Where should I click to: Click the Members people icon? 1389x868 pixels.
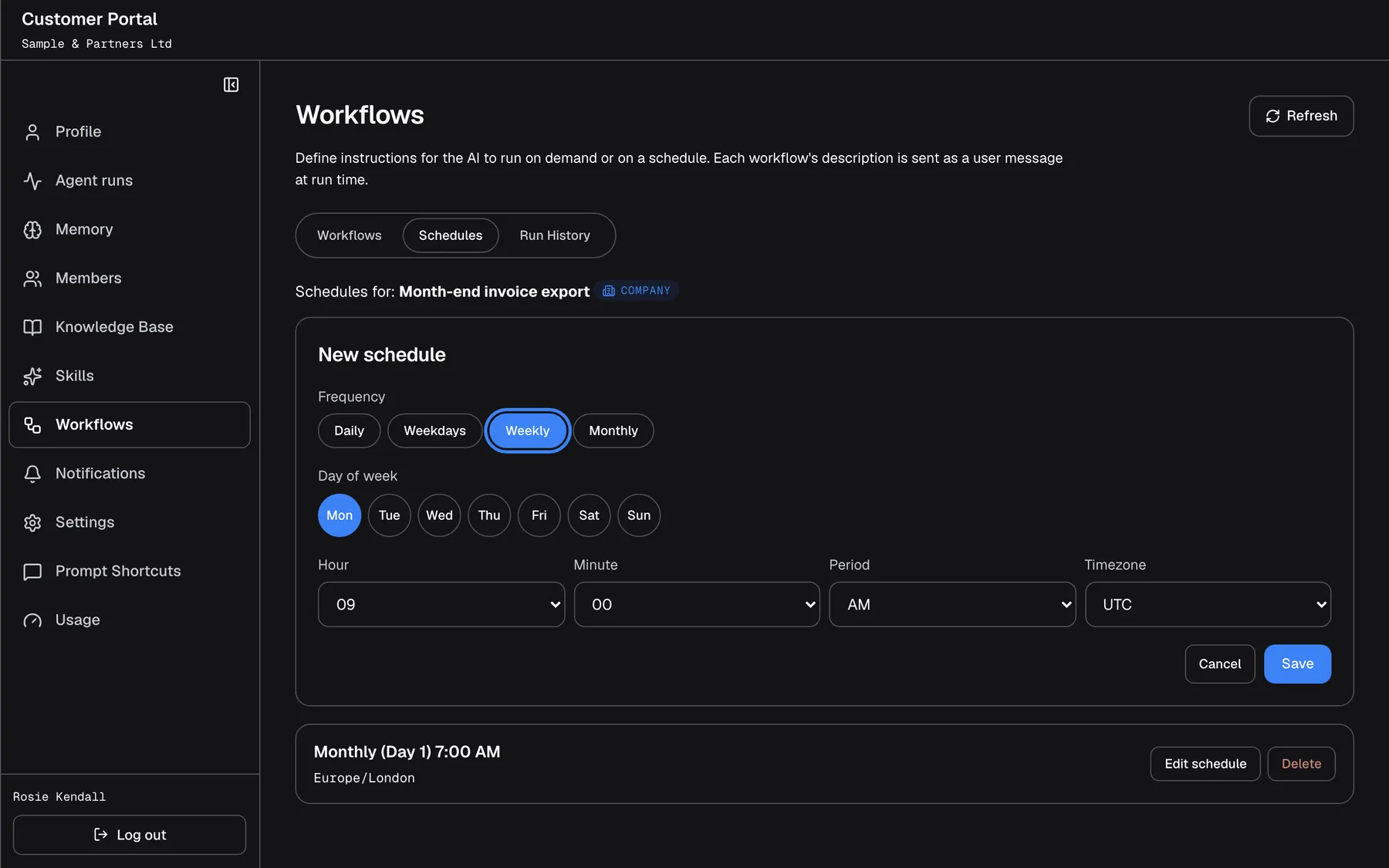coord(32,279)
